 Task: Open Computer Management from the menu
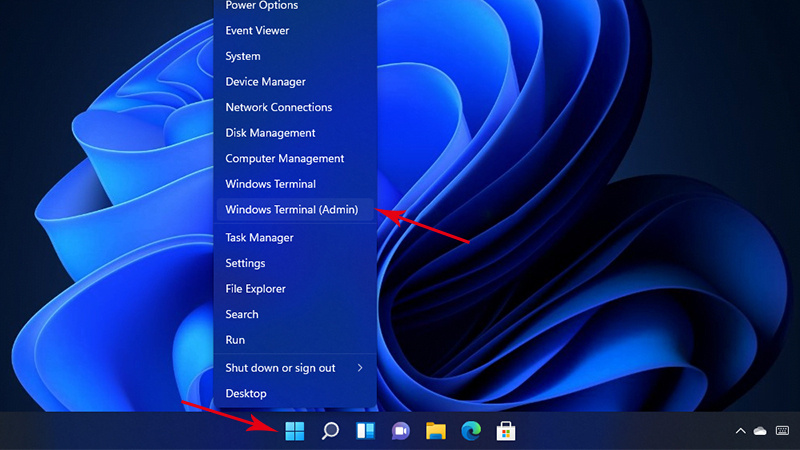point(284,159)
